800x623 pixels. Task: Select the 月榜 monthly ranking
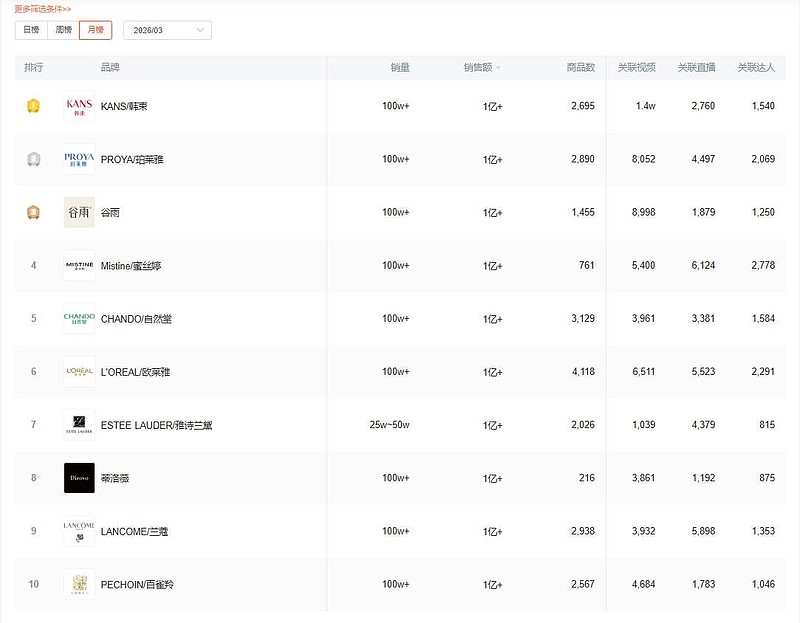point(95,30)
